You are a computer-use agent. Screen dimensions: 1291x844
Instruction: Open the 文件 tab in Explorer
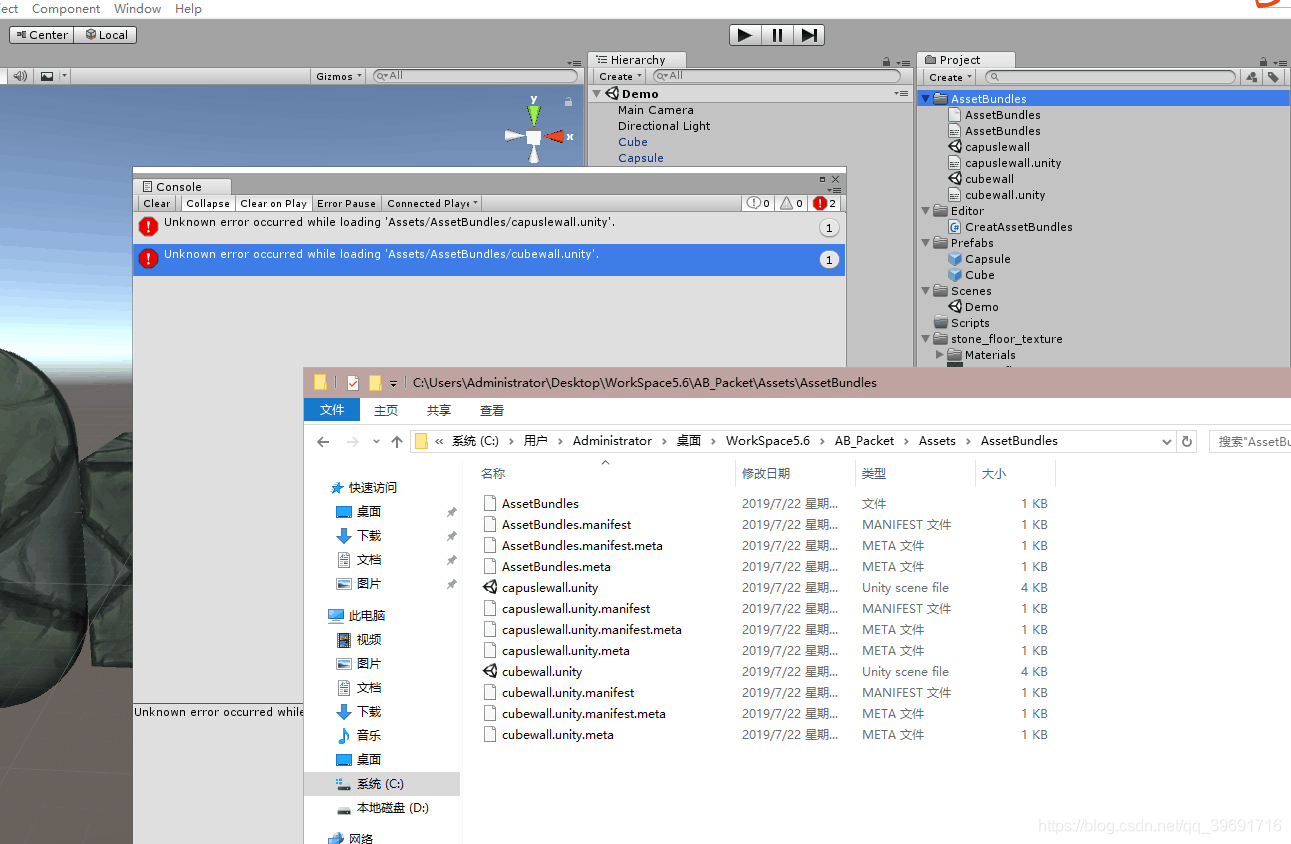[332, 410]
